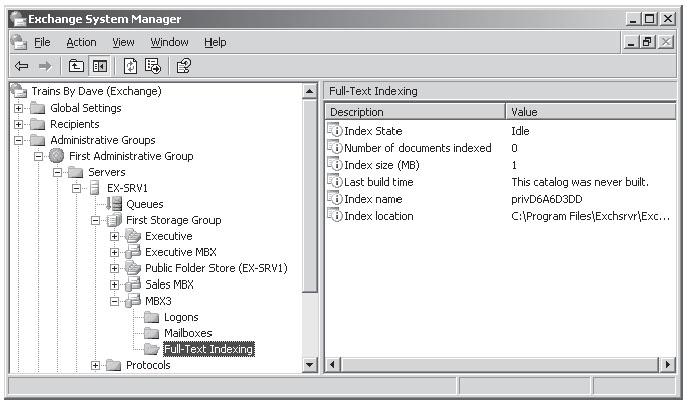Screen dimensions: 687x404
Task: Open the Action menu
Action: point(81,43)
